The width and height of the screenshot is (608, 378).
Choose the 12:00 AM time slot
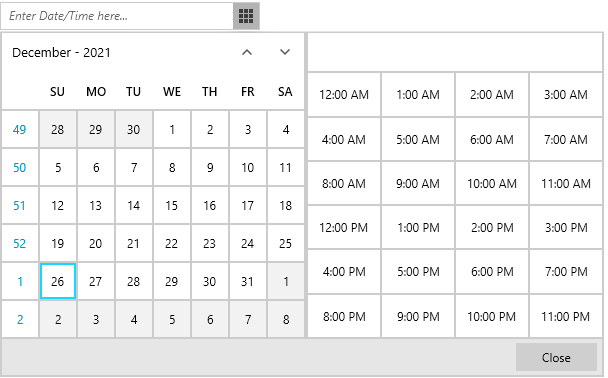click(344, 94)
